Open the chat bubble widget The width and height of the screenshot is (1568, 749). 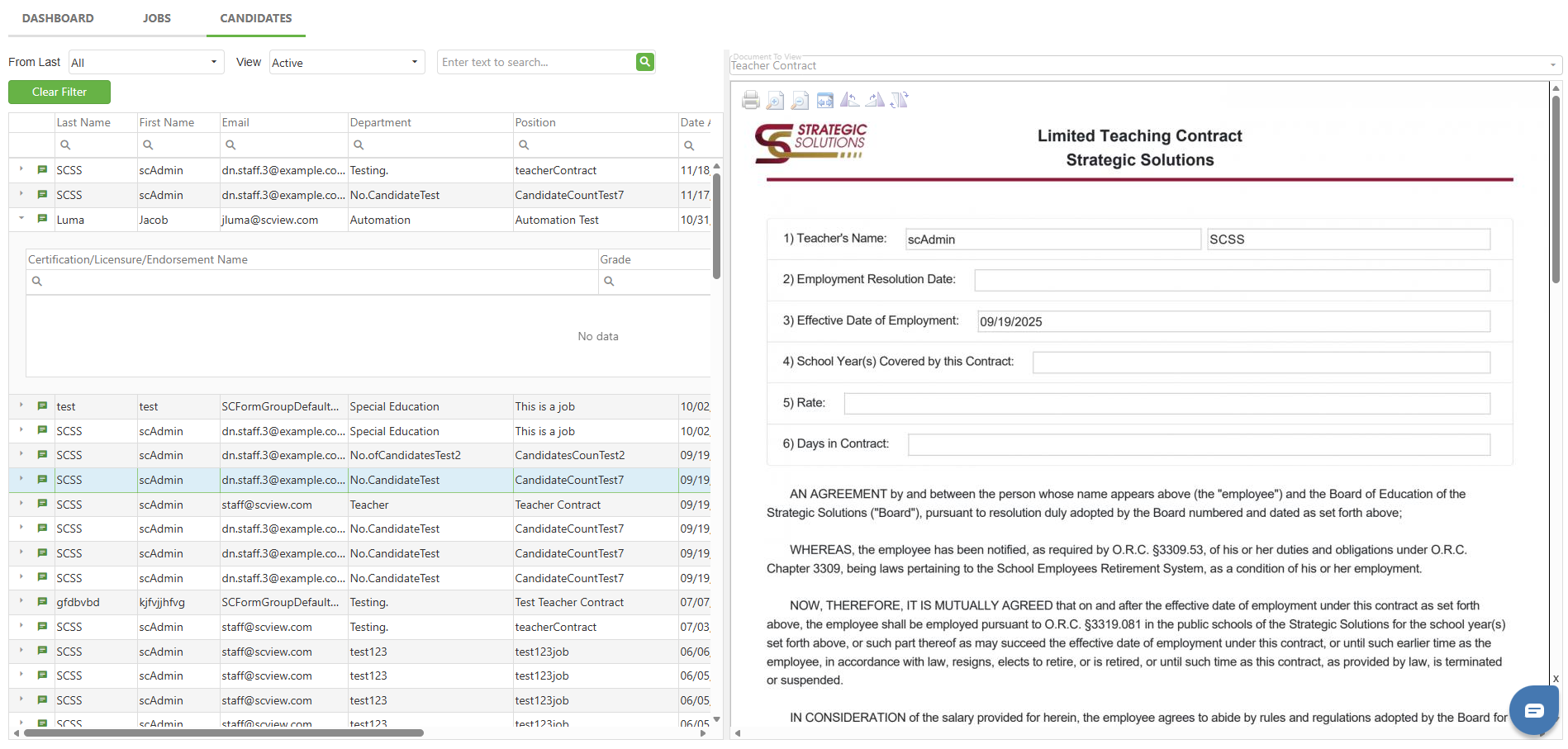[1534, 710]
